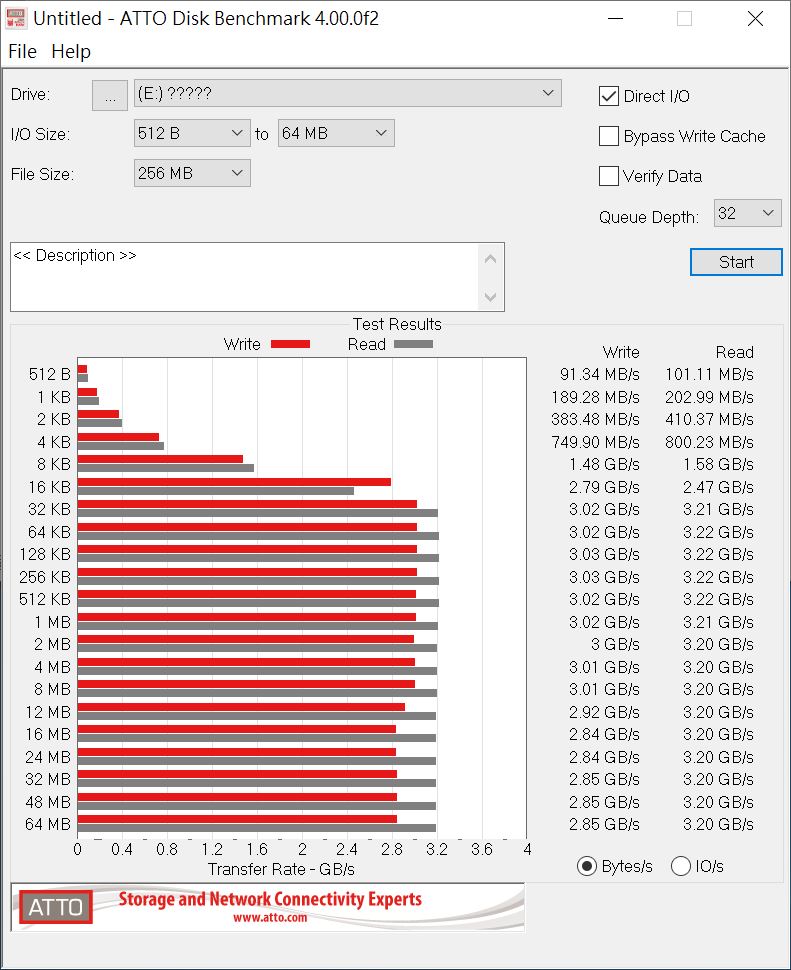This screenshot has height=970, width=791.
Task: Open the Drive selection dropdown
Action: pyautogui.click(x=348, y=93)
